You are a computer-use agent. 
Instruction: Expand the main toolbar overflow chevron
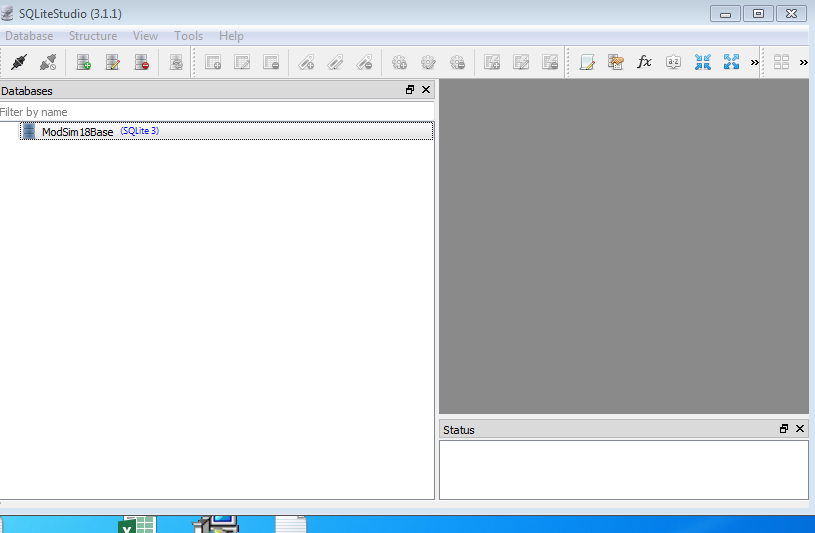755,62
